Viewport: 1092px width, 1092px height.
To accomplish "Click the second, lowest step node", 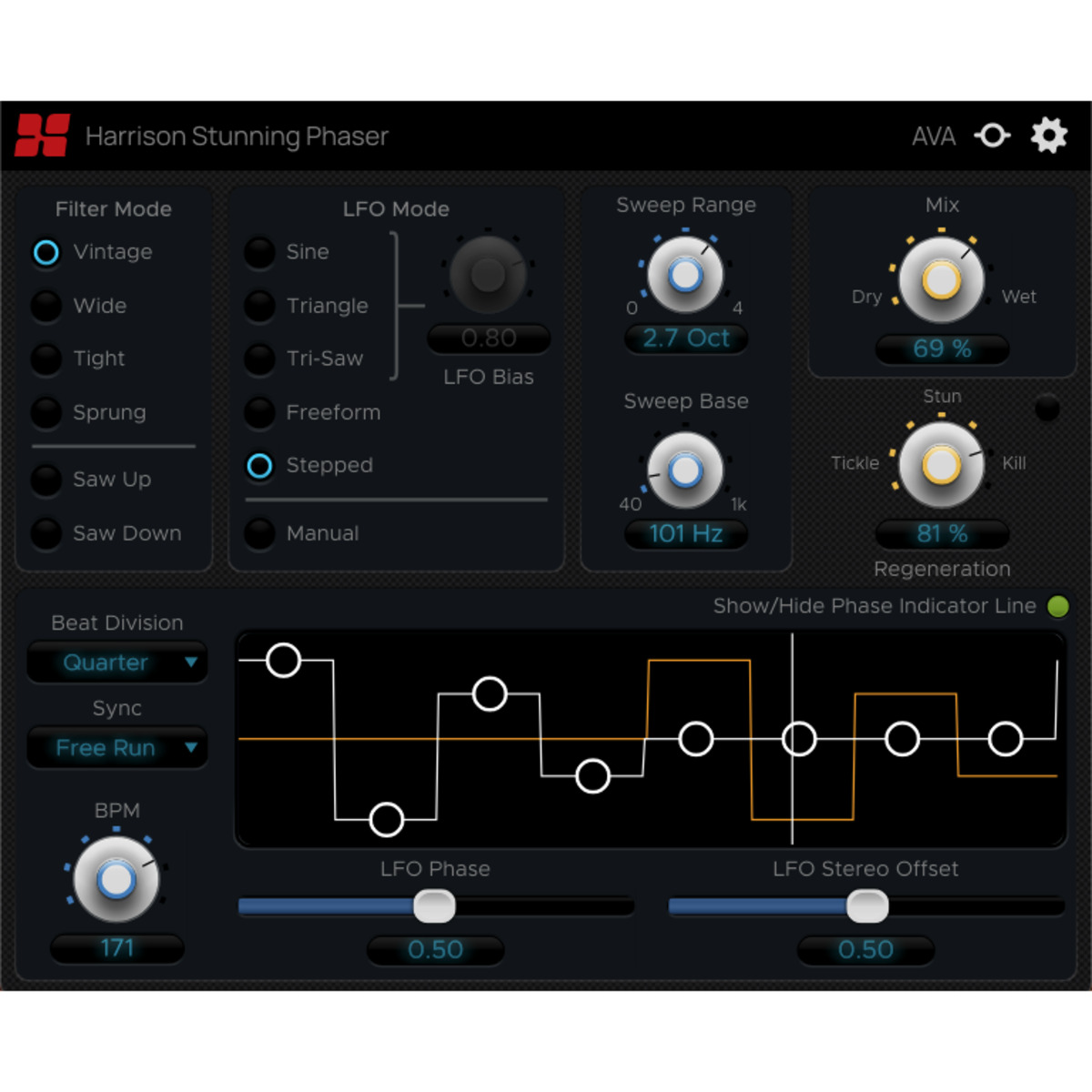I will point(387,820).
